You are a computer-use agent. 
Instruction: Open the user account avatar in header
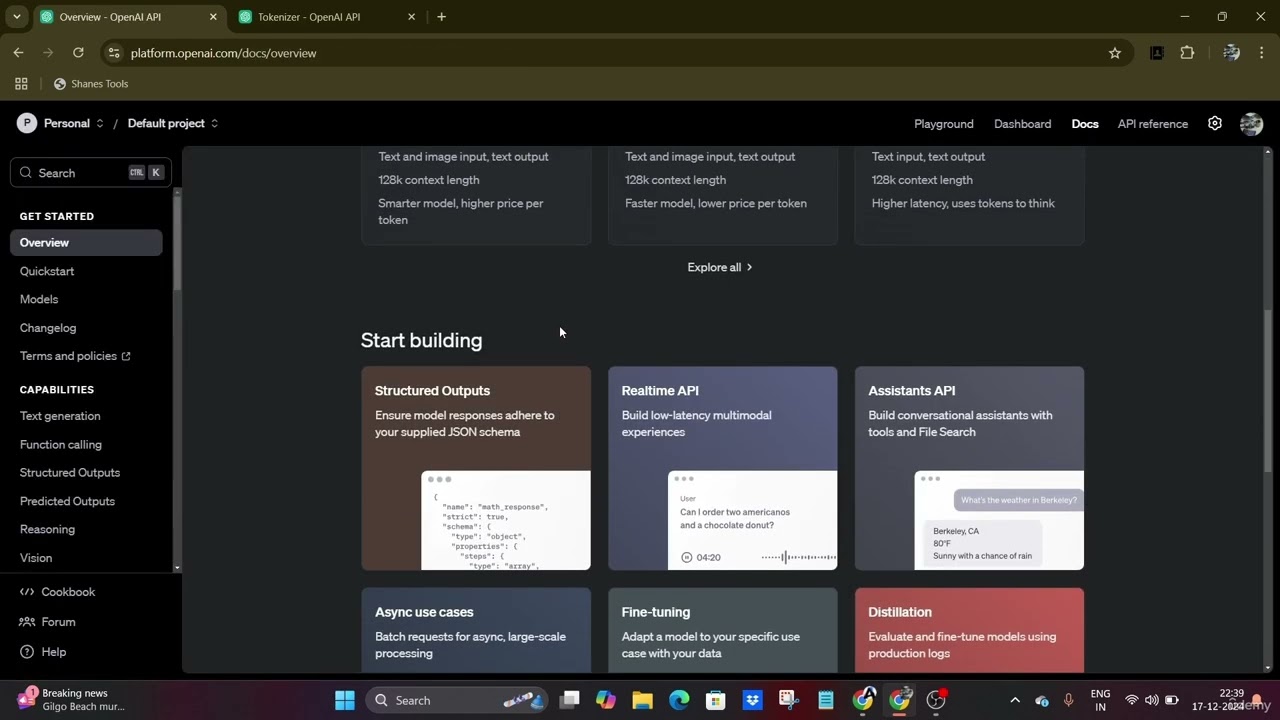coord(1251,124)
